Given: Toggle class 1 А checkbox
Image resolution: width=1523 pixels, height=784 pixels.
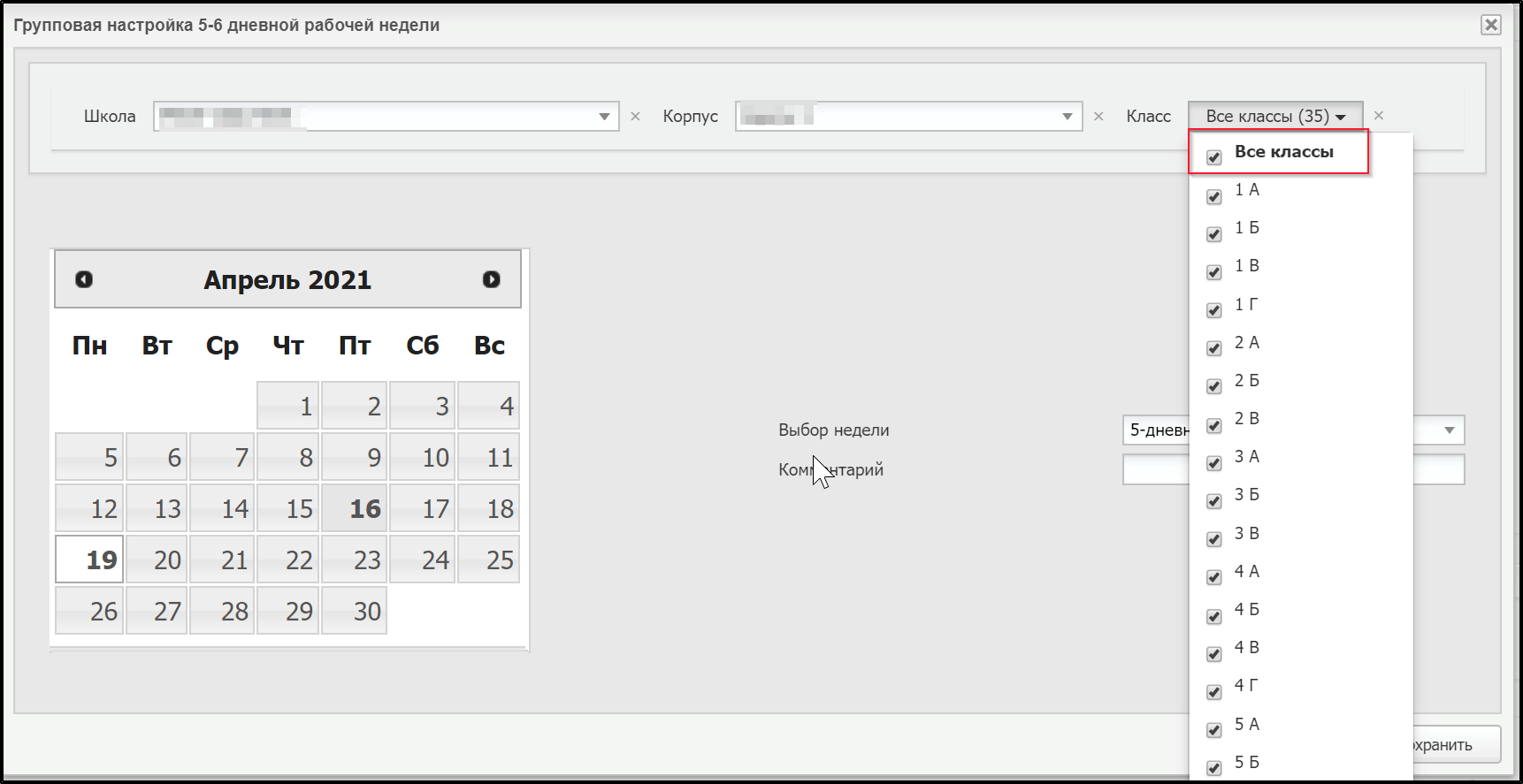Looking at the screenshot, I should click(x=1214, y=196).
